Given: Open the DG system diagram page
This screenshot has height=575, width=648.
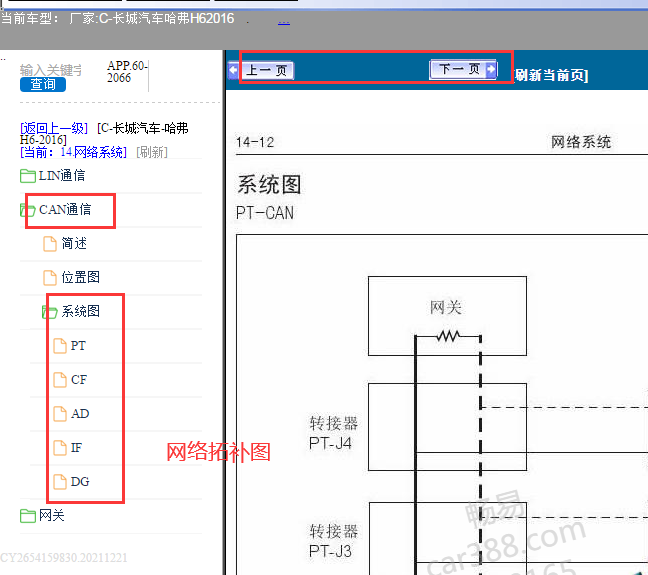Looking at the screenshot, I should click(x=80, y=481).
